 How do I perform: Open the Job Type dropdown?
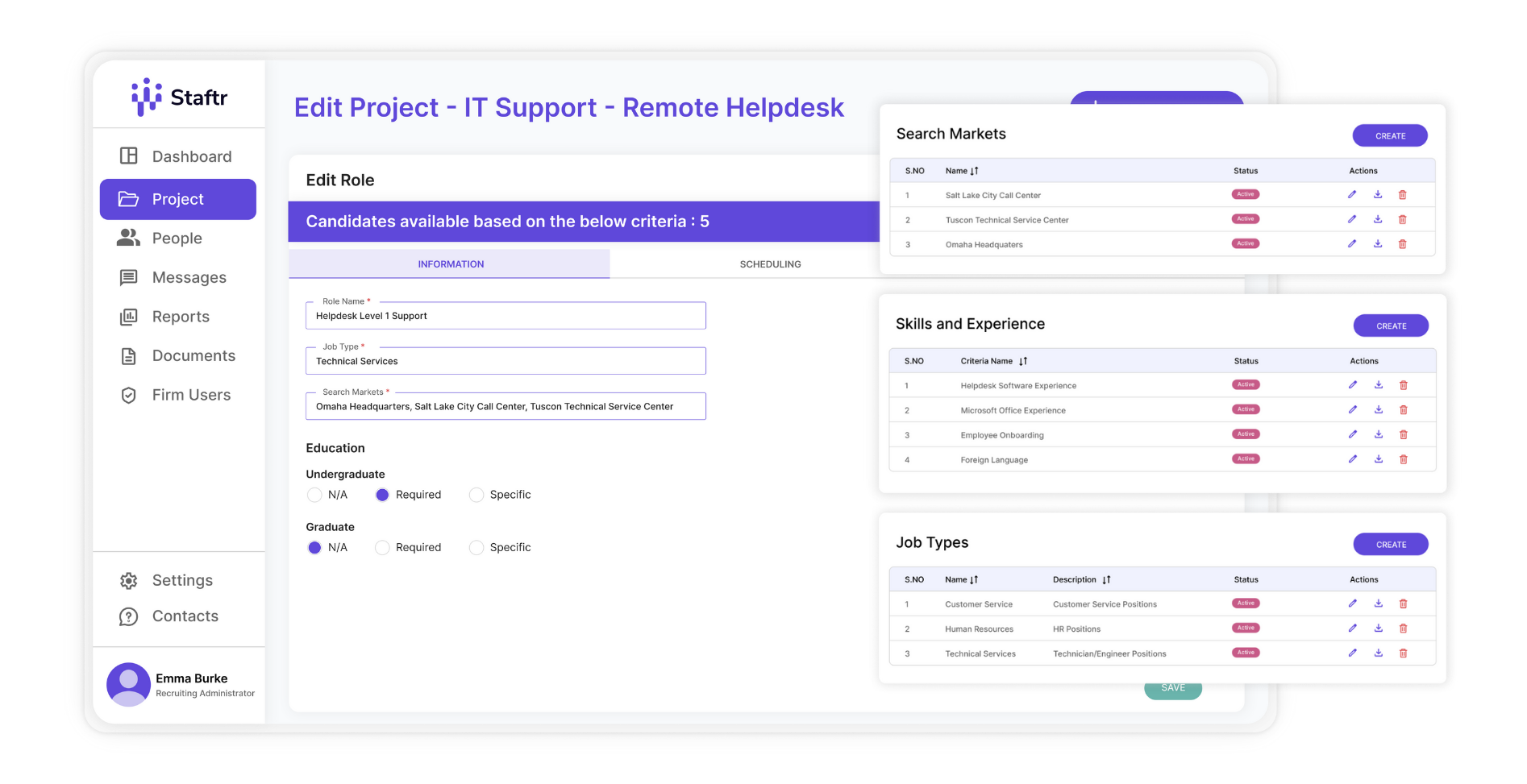click(x=506, y=361)
